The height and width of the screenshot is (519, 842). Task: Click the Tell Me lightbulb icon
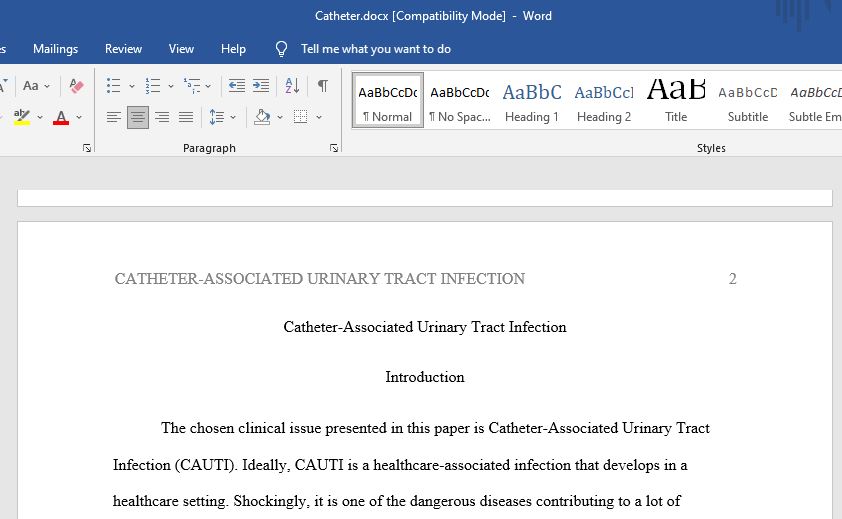[281, 49]
